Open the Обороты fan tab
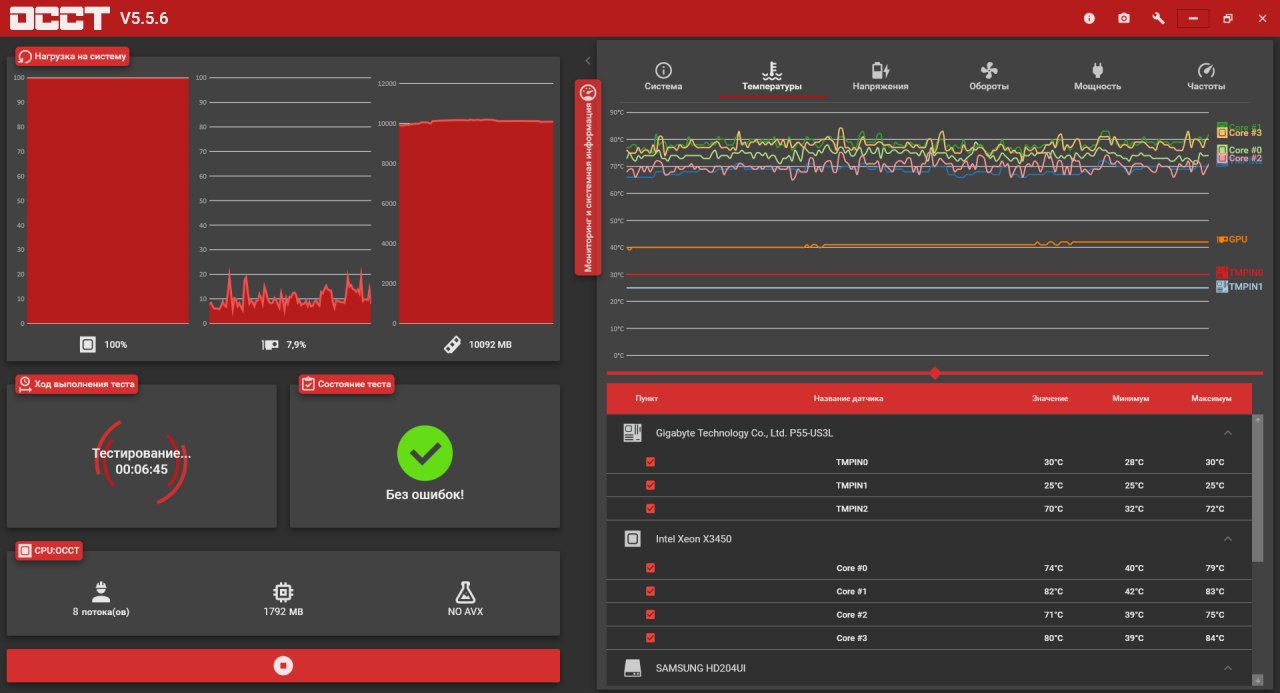Viewport: 1280px width, 693px height. pyautogui.click(x=989, y=76)
